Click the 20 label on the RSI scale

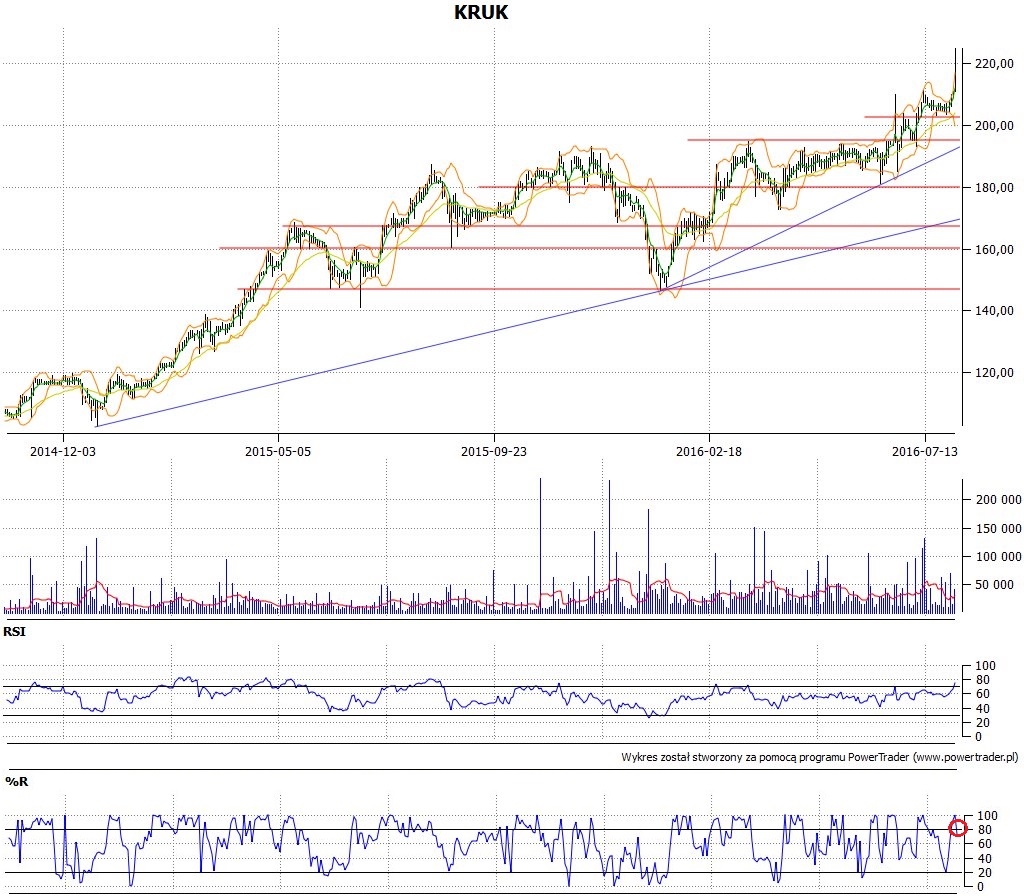[x=982, y=722]
